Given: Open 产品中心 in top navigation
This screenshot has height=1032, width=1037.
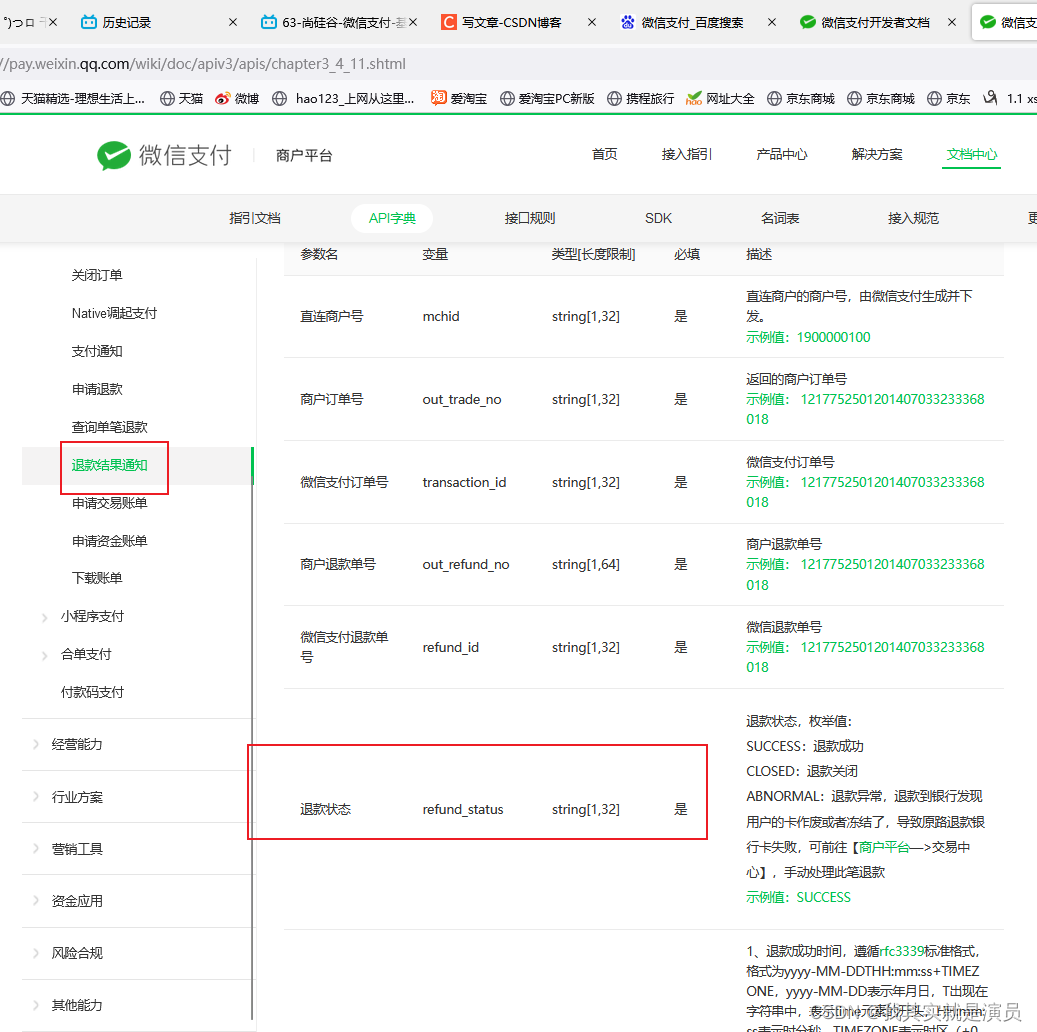Looking at the screenshot, I should (782, 154).
